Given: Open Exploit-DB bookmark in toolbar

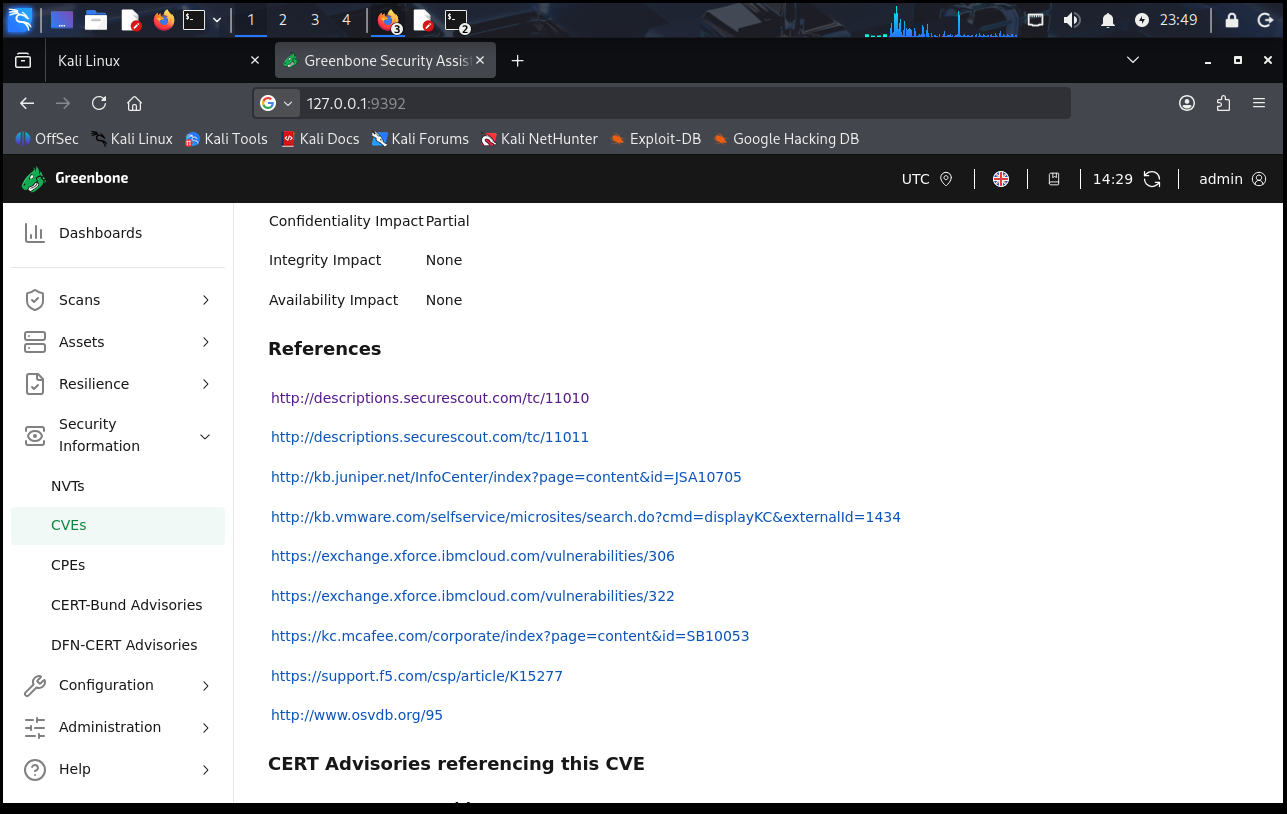Looking at the screenshot, I should (x=664, y=139).
